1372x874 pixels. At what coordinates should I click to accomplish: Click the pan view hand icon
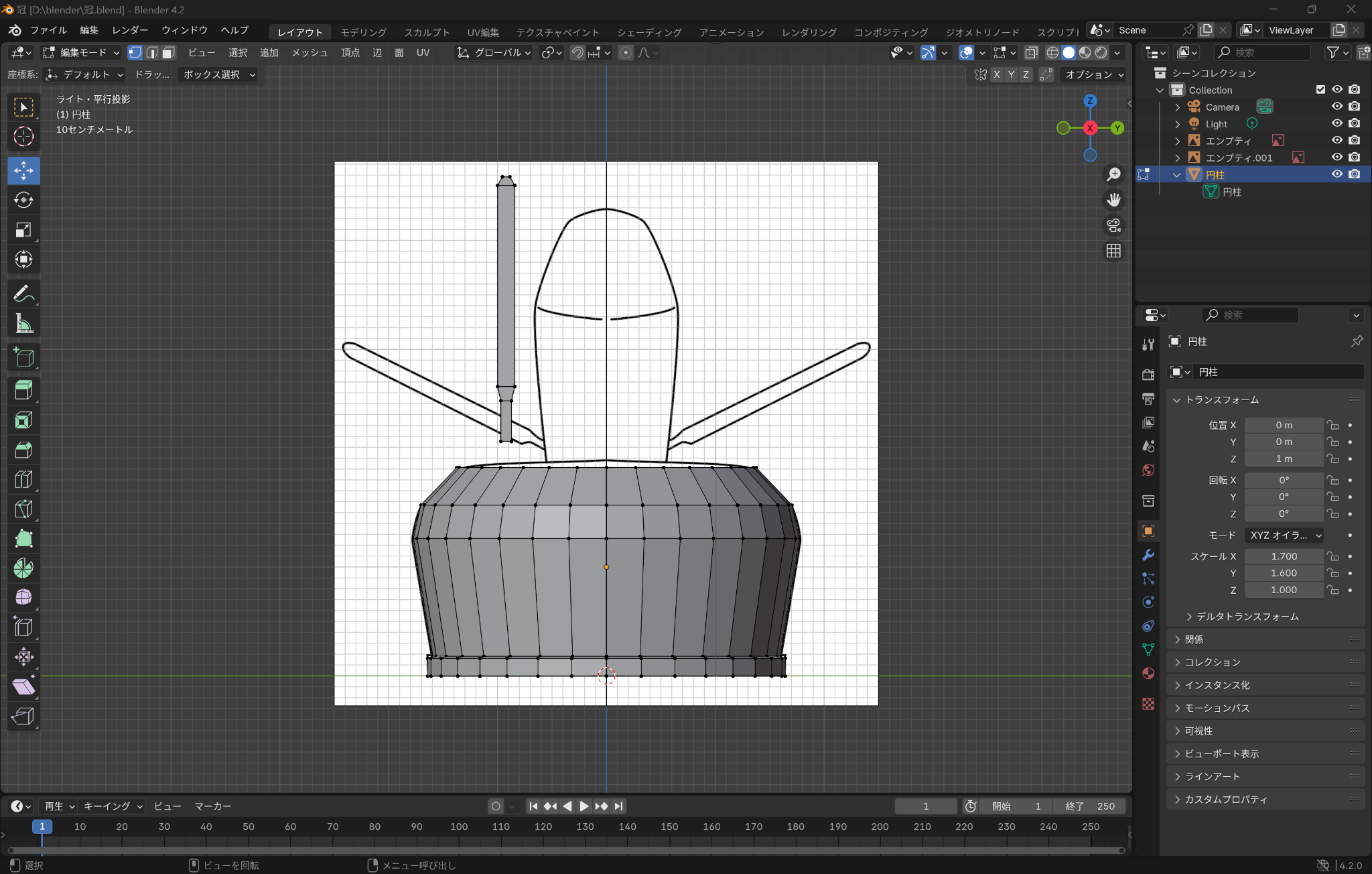[x=1113, y=200]
